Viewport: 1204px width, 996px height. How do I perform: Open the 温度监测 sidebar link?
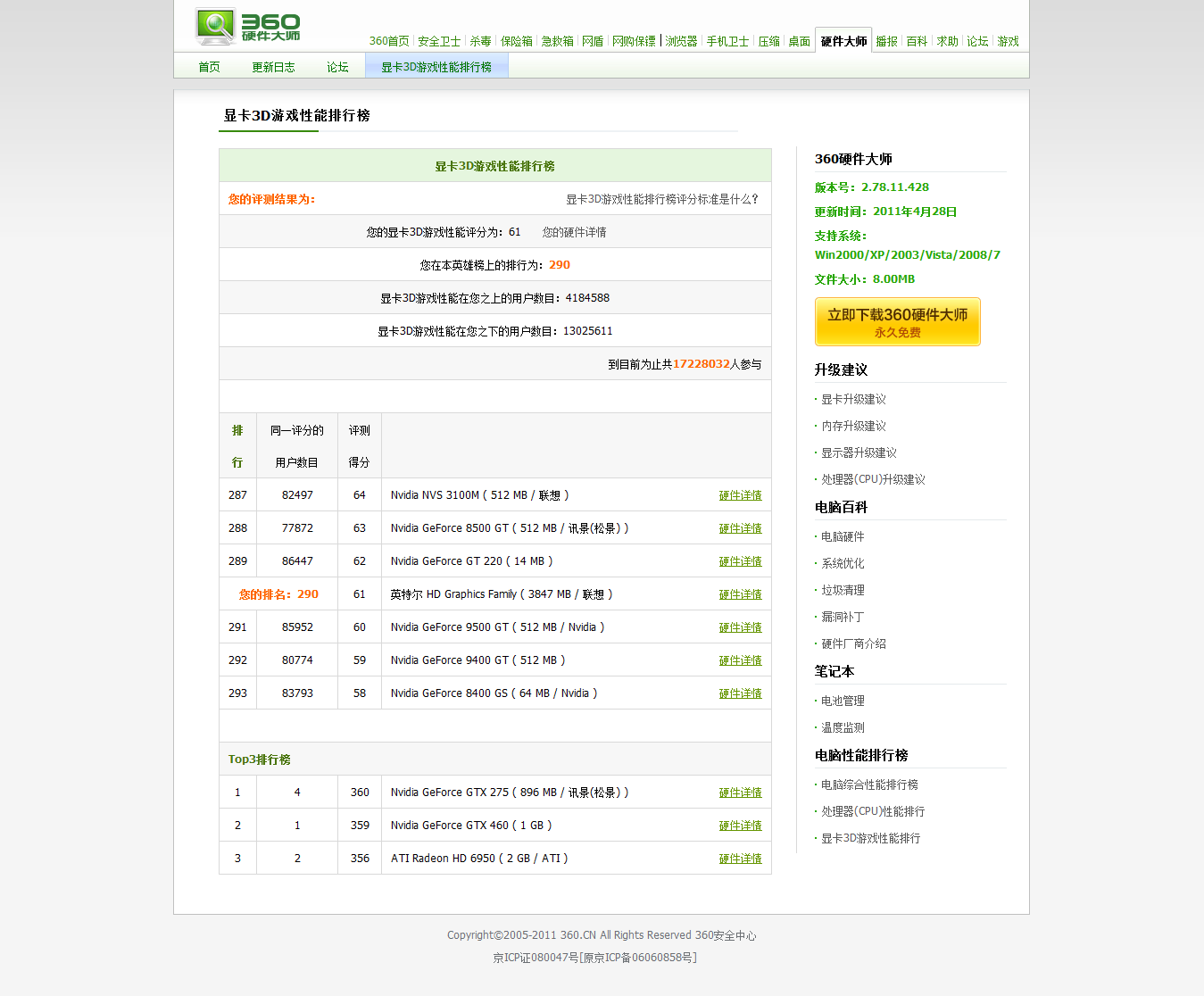coord(843,727)
